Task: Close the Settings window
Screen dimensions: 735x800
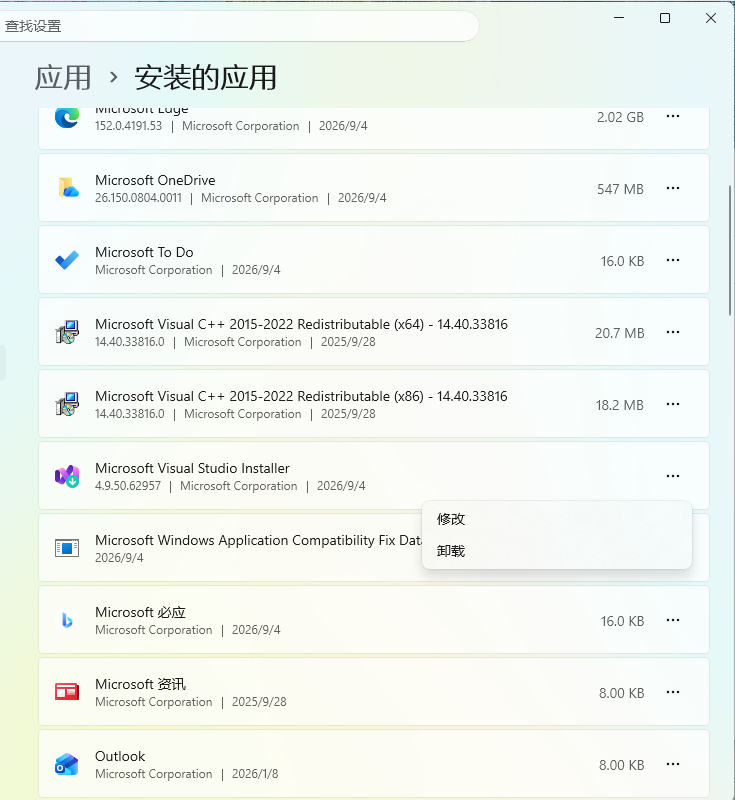Action: 711,18
